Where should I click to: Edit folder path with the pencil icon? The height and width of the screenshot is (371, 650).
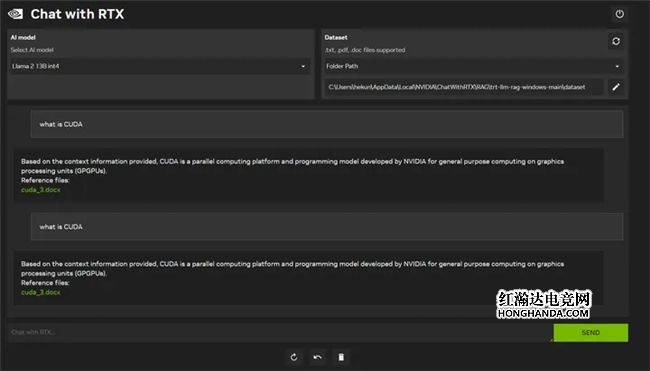click(x=616, y=87)
